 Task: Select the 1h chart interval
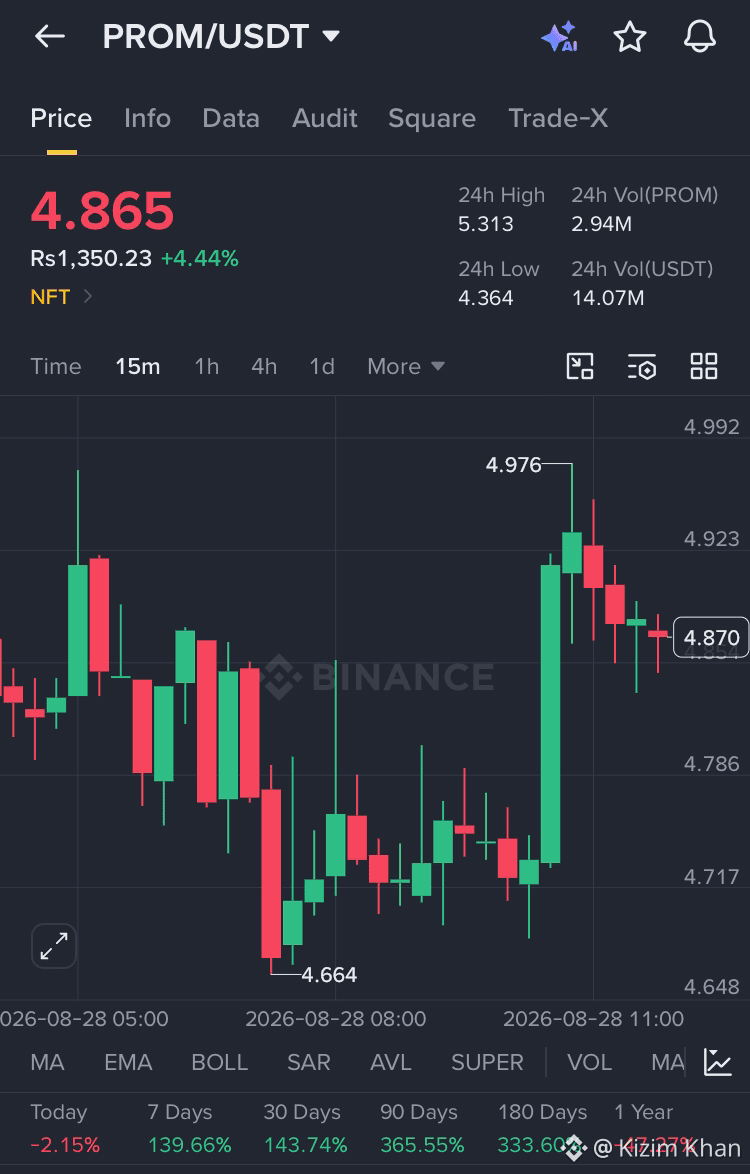[207, 366]
